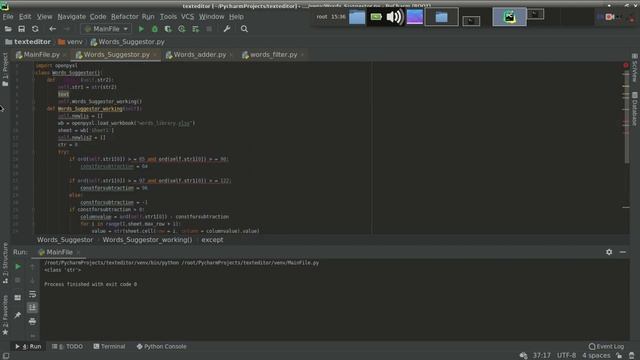
Task: Toggle the Structure tool window
Action: (x=5, y=263)
